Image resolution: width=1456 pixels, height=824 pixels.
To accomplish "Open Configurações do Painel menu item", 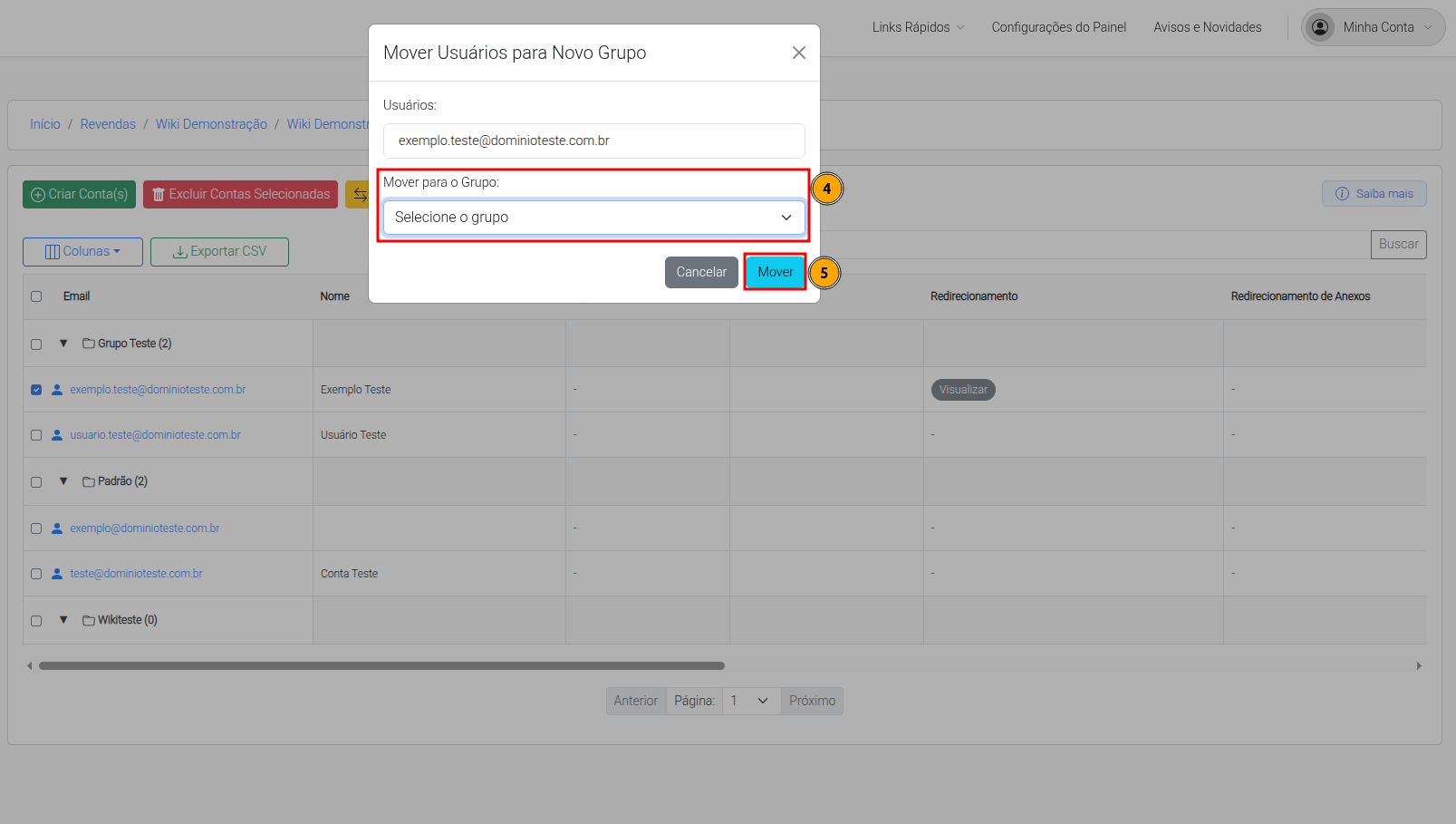I will 1058,27.
